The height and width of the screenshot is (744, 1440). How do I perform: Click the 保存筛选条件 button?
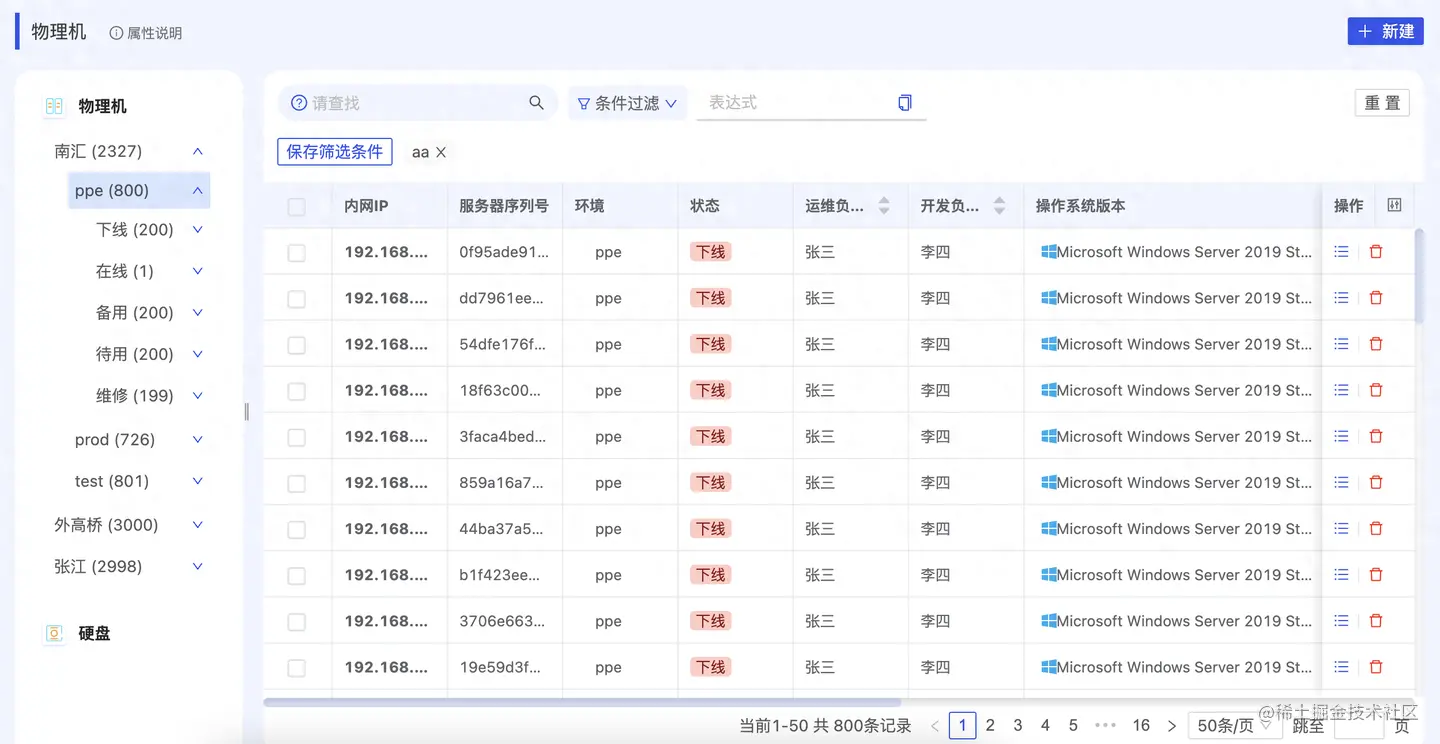point(335,152)
